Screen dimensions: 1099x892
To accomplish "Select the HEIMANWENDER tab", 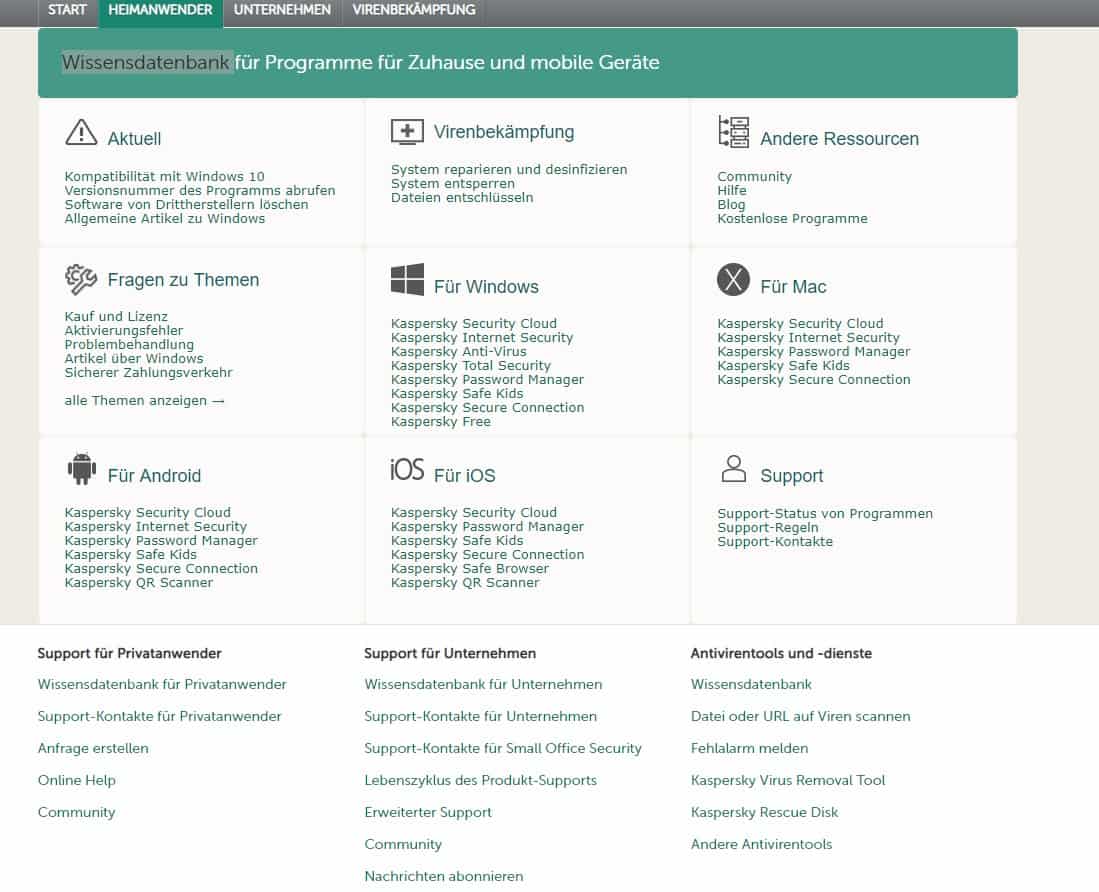I will coord(161,10).
